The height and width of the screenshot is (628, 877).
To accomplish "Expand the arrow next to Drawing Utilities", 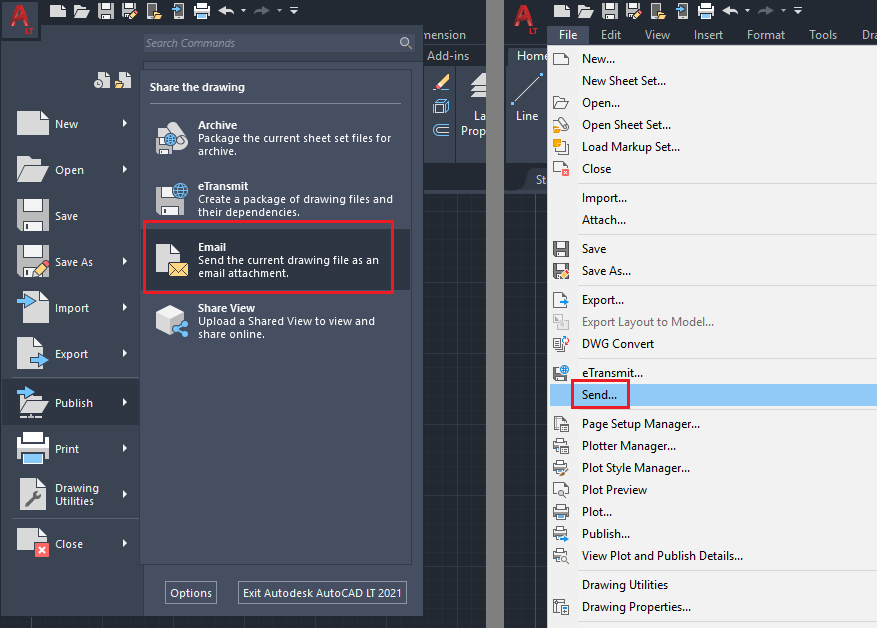I will click(125, 494).
